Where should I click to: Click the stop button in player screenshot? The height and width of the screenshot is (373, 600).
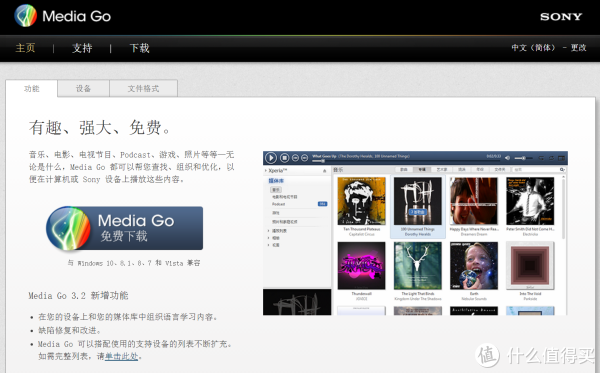pos(284,158)
